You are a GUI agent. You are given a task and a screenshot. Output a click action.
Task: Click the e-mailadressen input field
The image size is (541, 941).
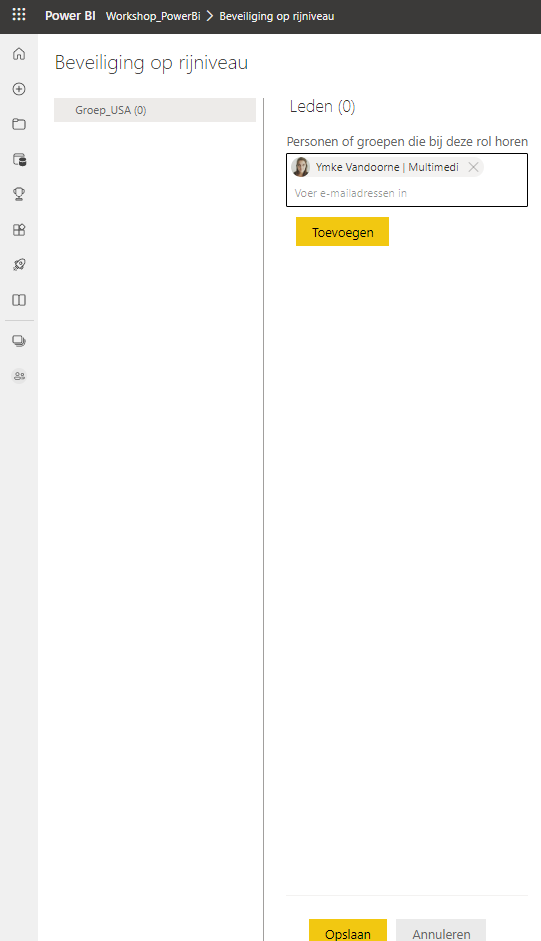point(407,193)
